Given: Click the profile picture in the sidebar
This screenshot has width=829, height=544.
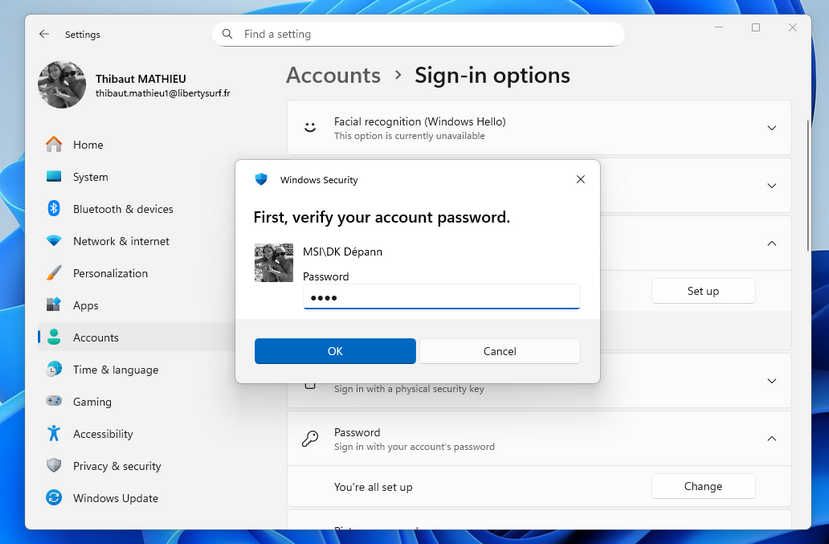Looking at the screenshot, I should coord(62,85).
